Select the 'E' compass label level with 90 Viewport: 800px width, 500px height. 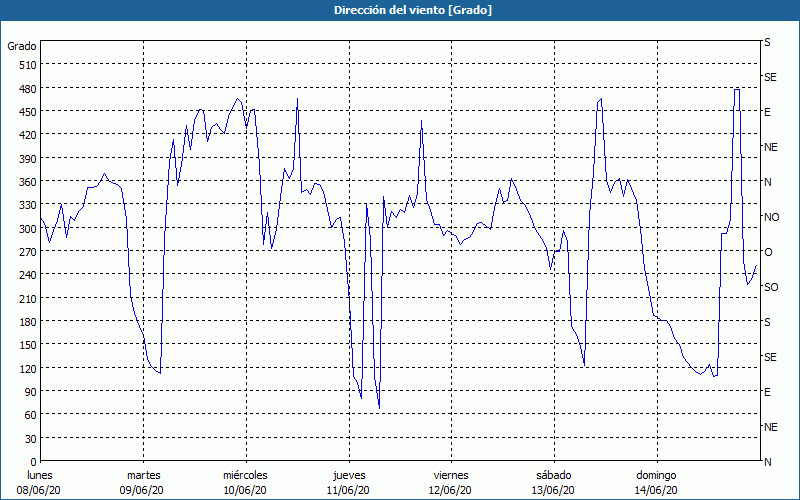767,392
